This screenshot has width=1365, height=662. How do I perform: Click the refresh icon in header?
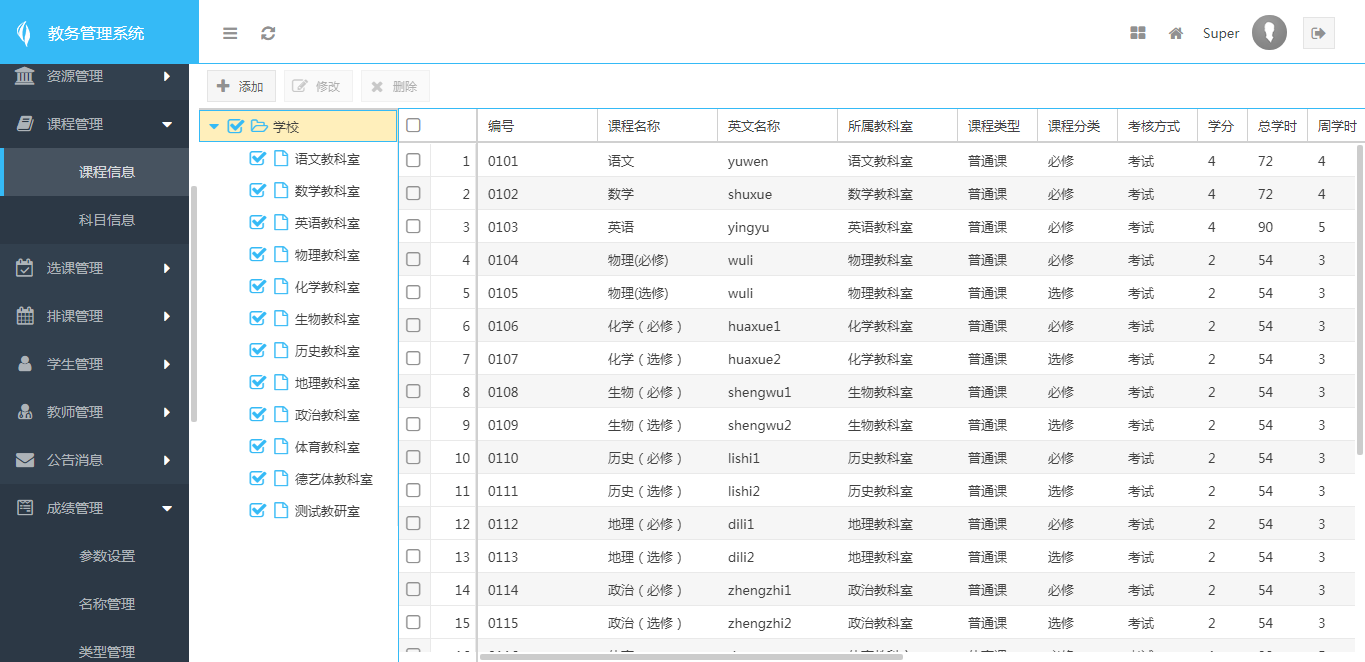pyautogui.click(x=268, y=33)
